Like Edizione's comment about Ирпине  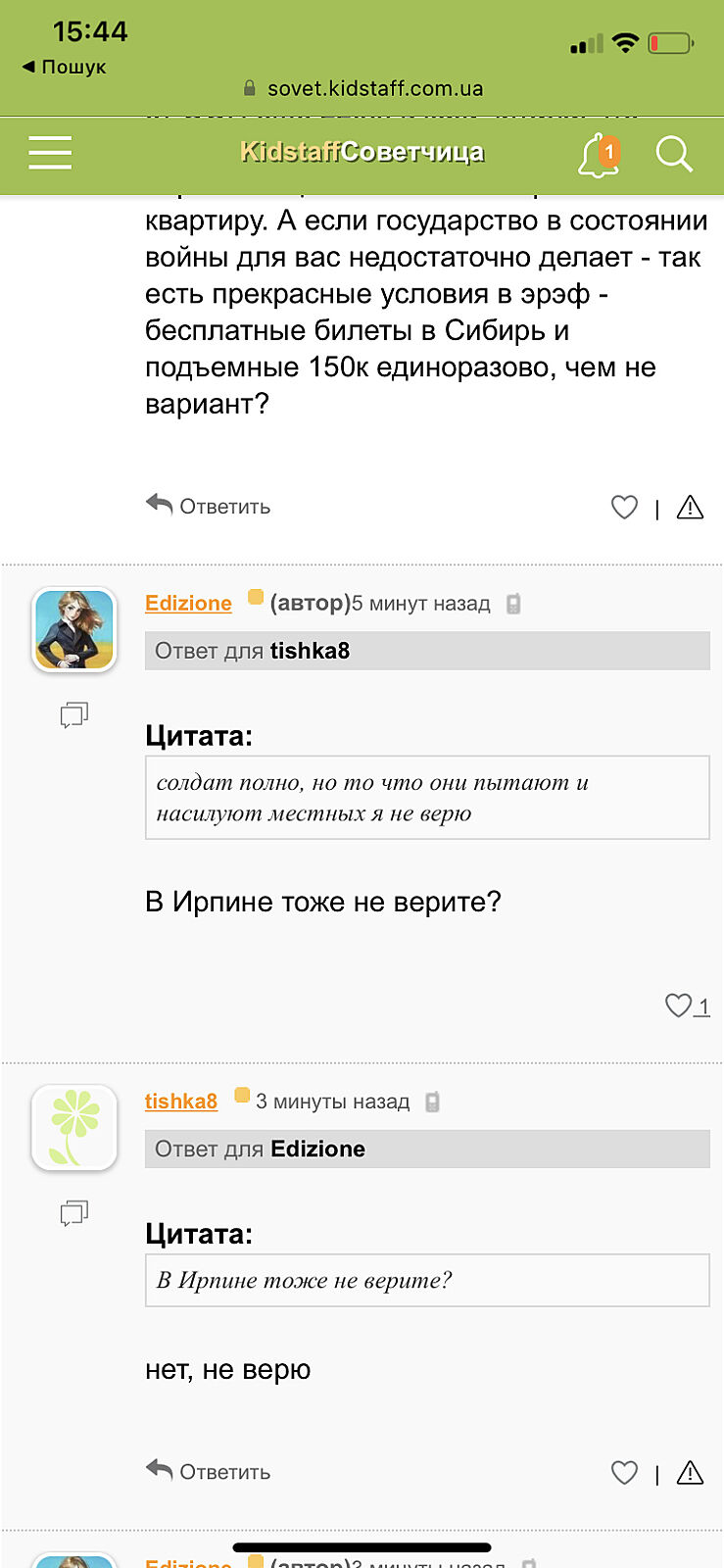tap(679, 1005)
